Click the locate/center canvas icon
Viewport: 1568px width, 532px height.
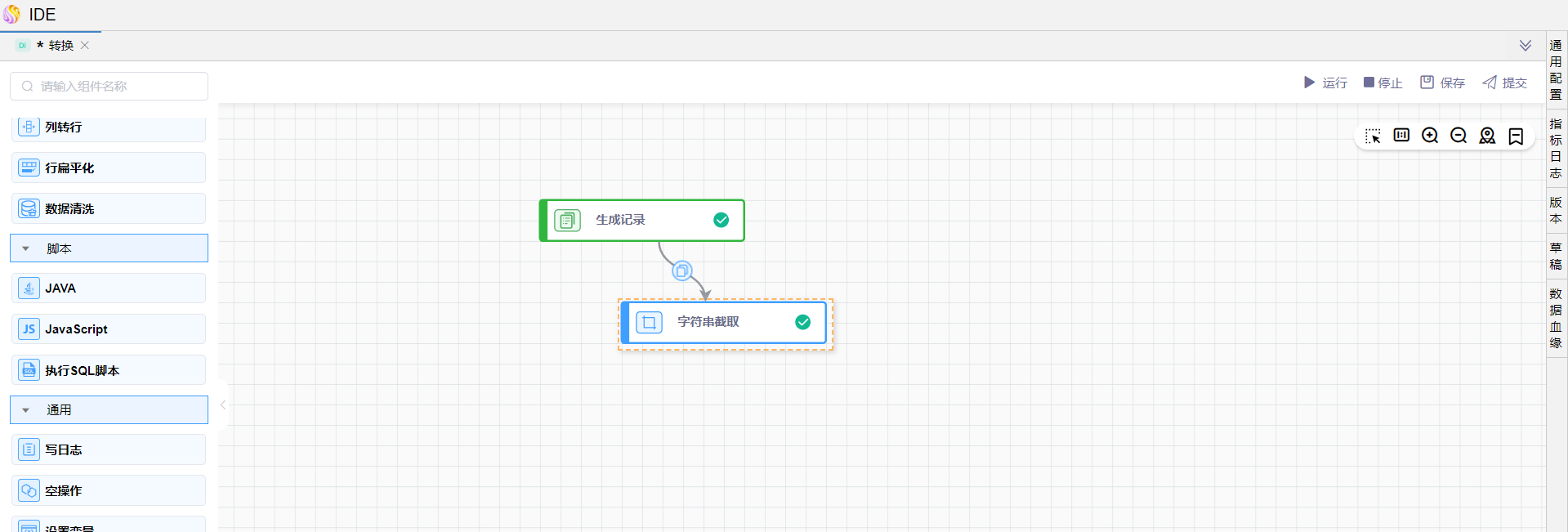pos(1487,136)
